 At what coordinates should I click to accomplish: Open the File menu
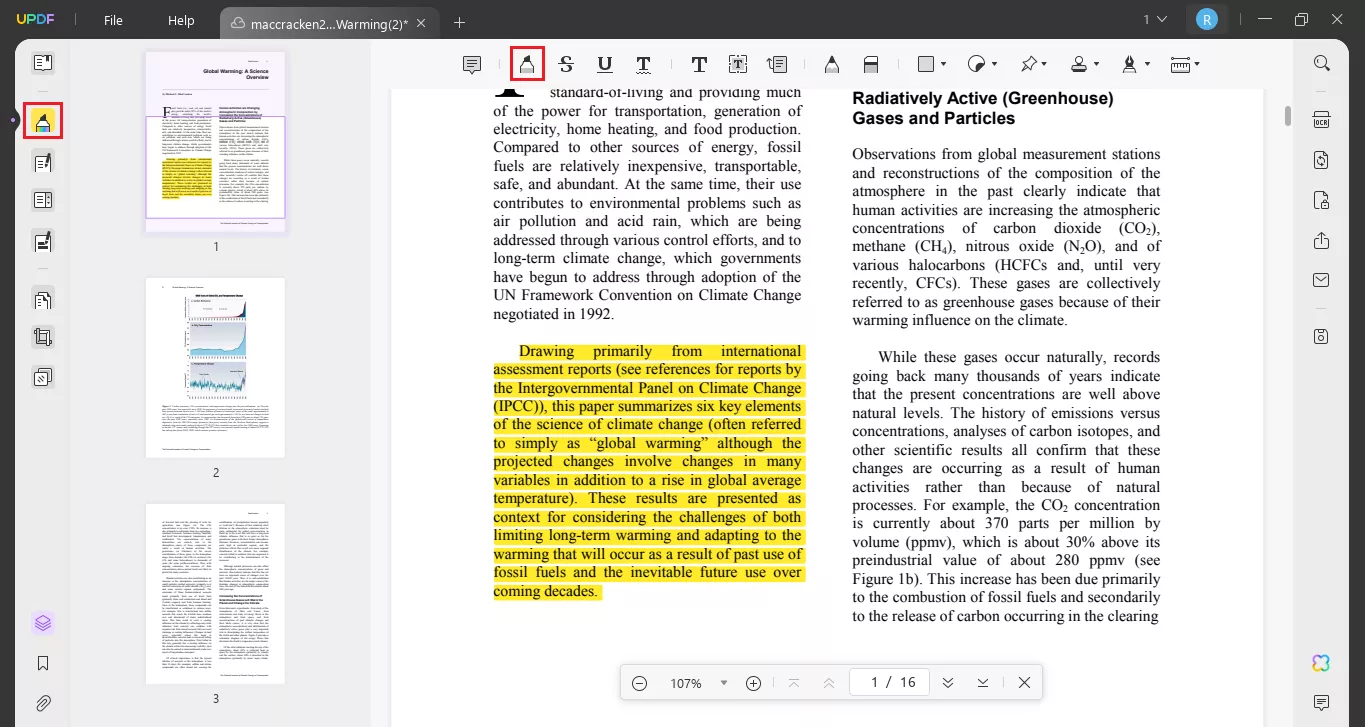coord(113,20)
